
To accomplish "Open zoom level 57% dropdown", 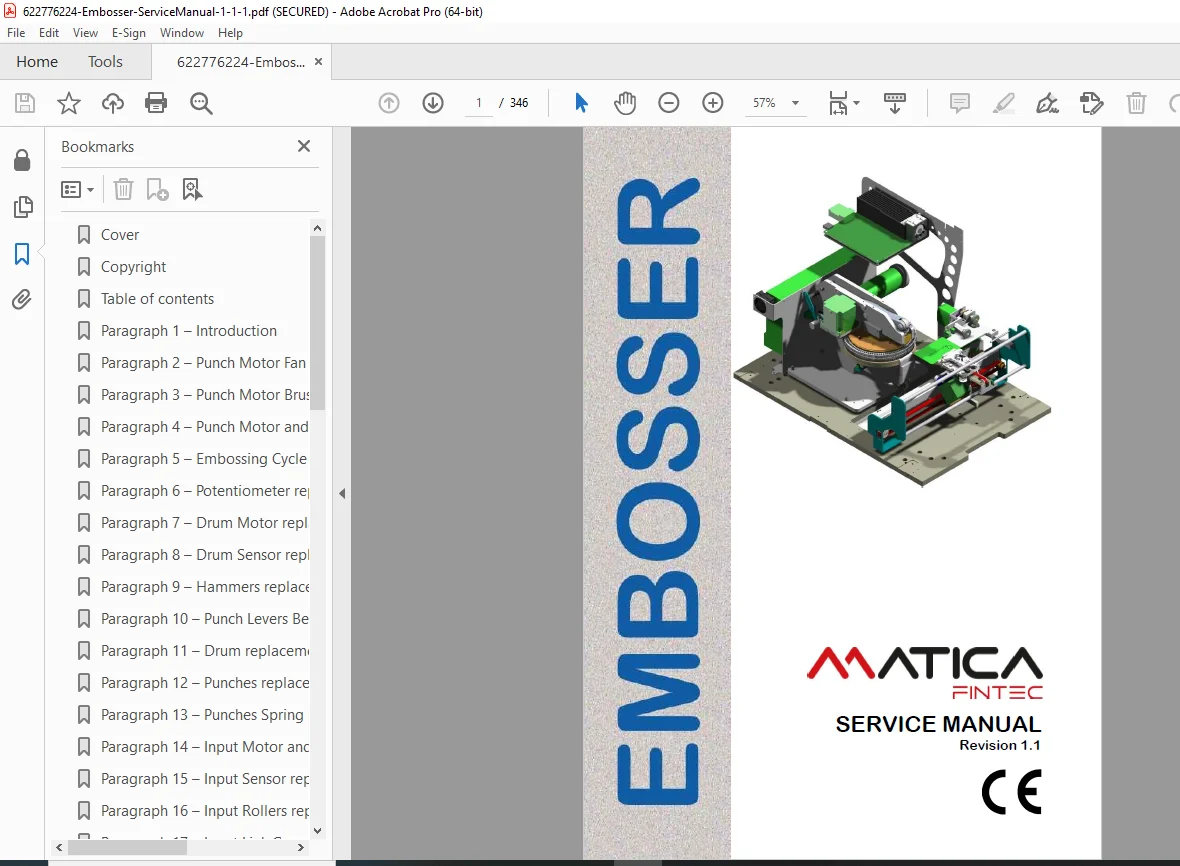I will tap(795, 103).
